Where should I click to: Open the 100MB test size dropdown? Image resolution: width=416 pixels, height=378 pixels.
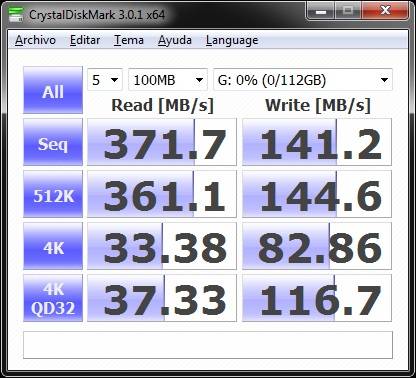click(x=168, y=80)
